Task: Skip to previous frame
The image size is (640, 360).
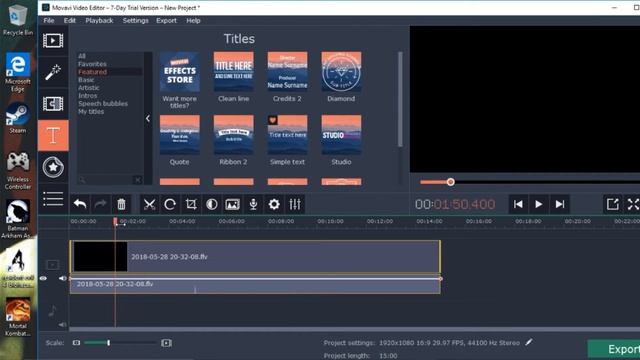Action: [x=518, y=204]
